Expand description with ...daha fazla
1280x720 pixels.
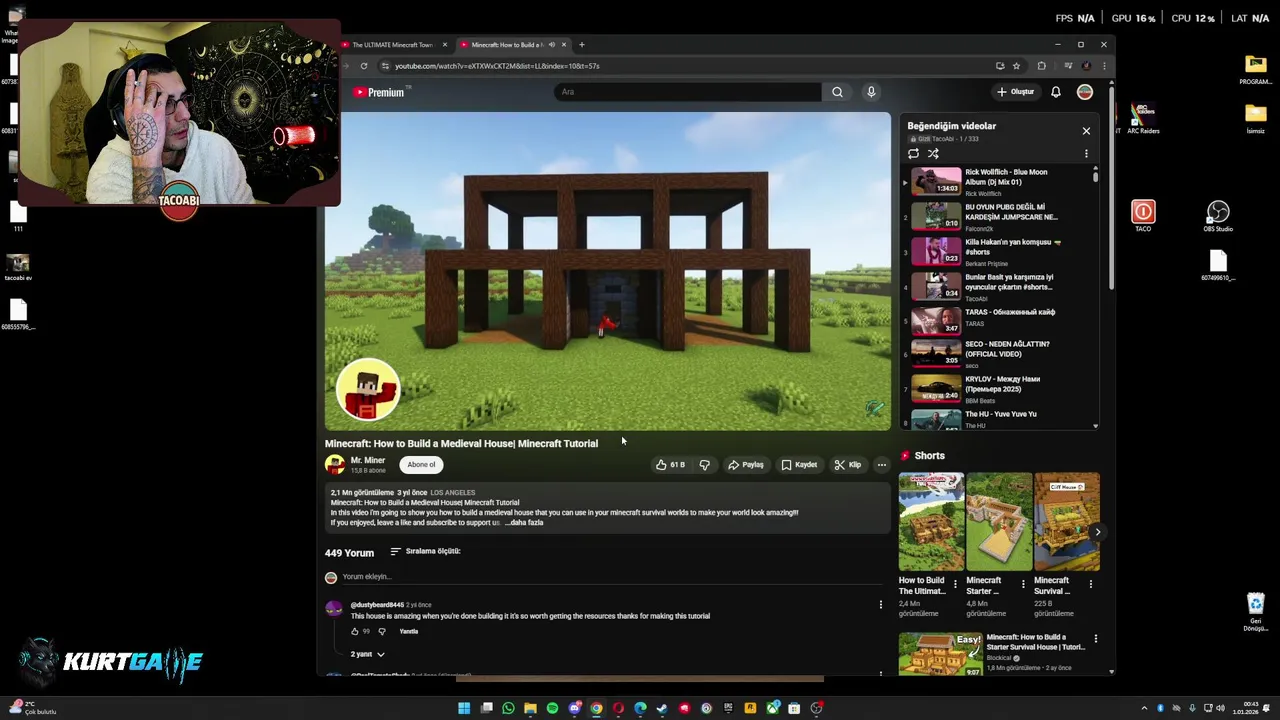(526, 523)
